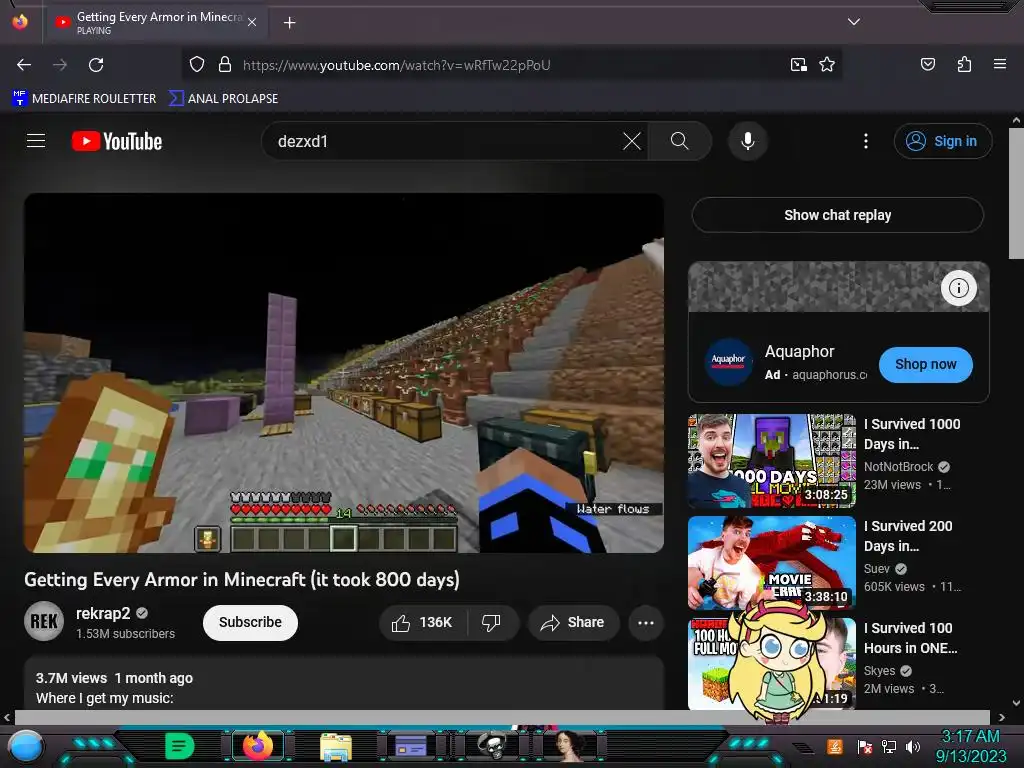Click the Aquaphor ad logo
Screen dimensions: 1024x768
point(728,361)
